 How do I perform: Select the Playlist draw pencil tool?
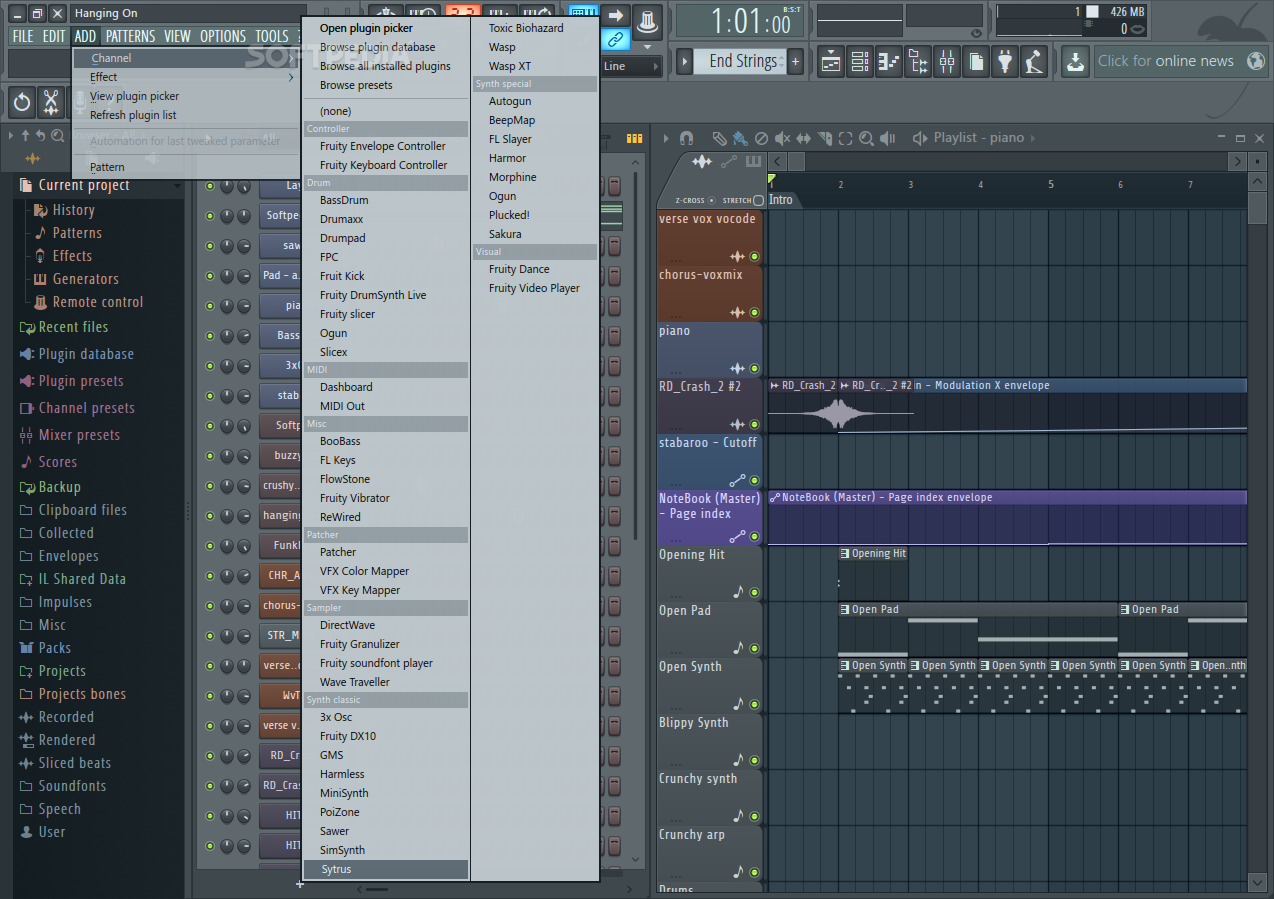(x=719, y=138)
